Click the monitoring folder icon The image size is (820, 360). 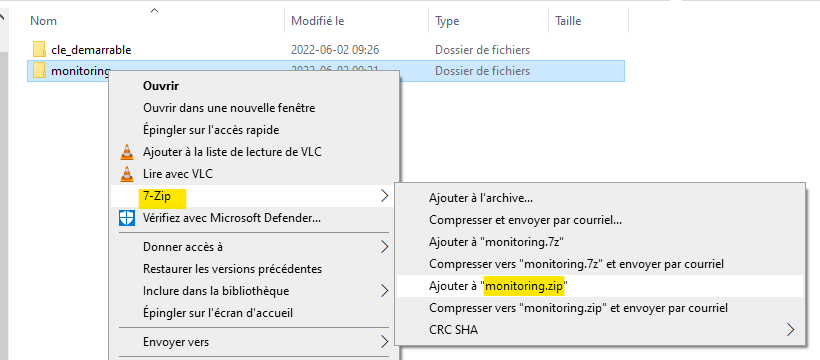pos(39,70)
